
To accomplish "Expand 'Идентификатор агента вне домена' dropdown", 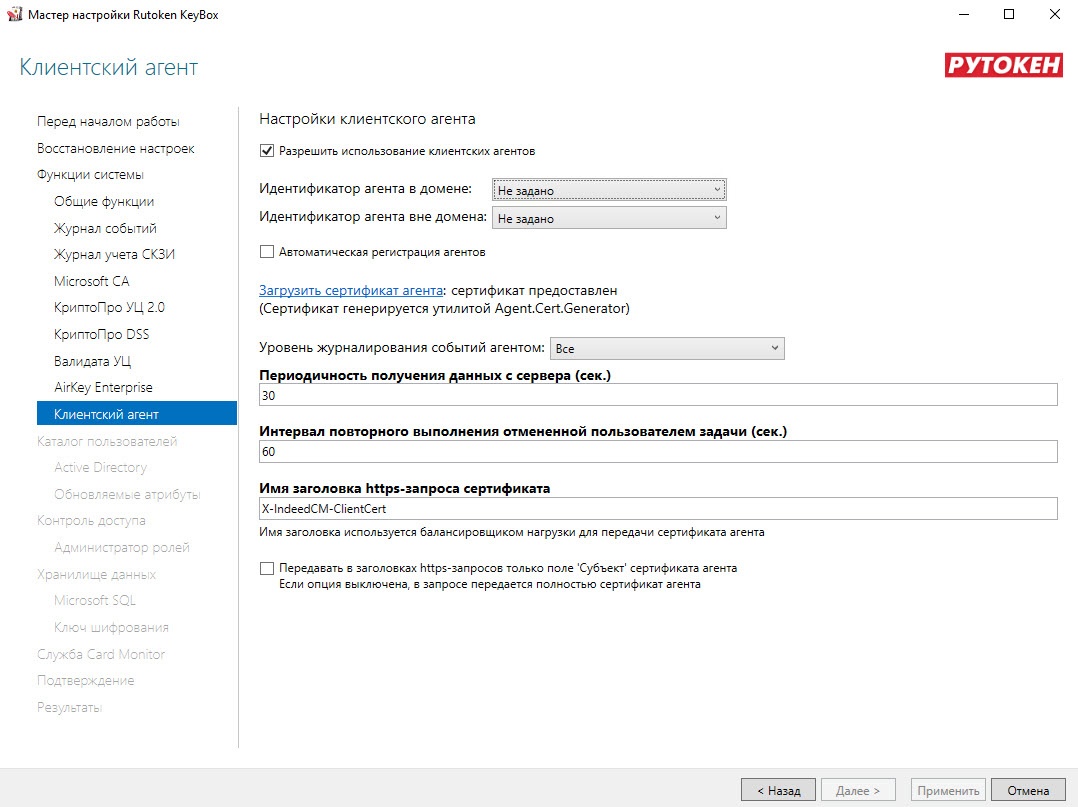I will coord(608,218).
